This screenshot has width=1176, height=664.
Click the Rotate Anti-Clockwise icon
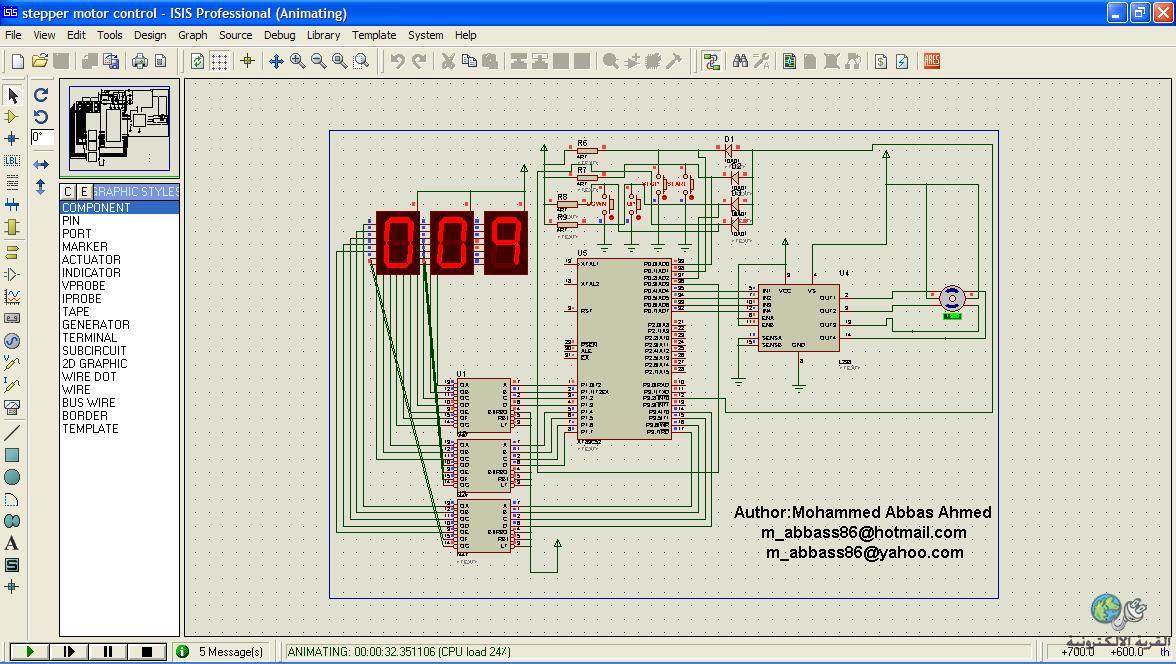[41, 117]
